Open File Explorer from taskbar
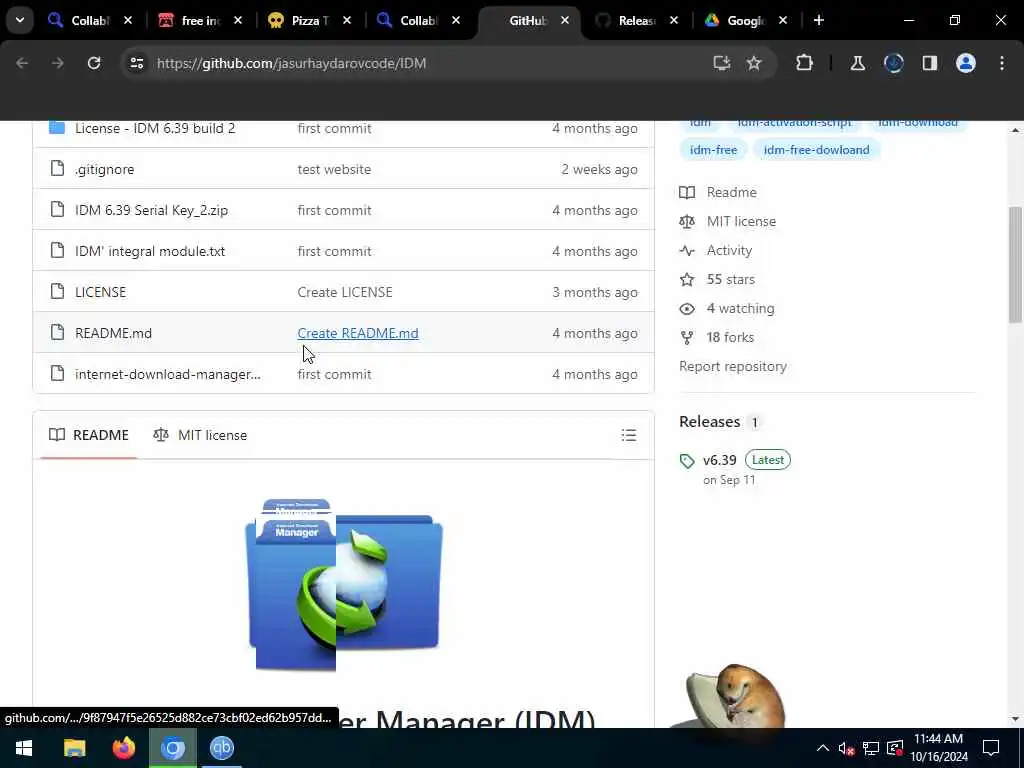 pyautogui.click(x=74, y=748)
